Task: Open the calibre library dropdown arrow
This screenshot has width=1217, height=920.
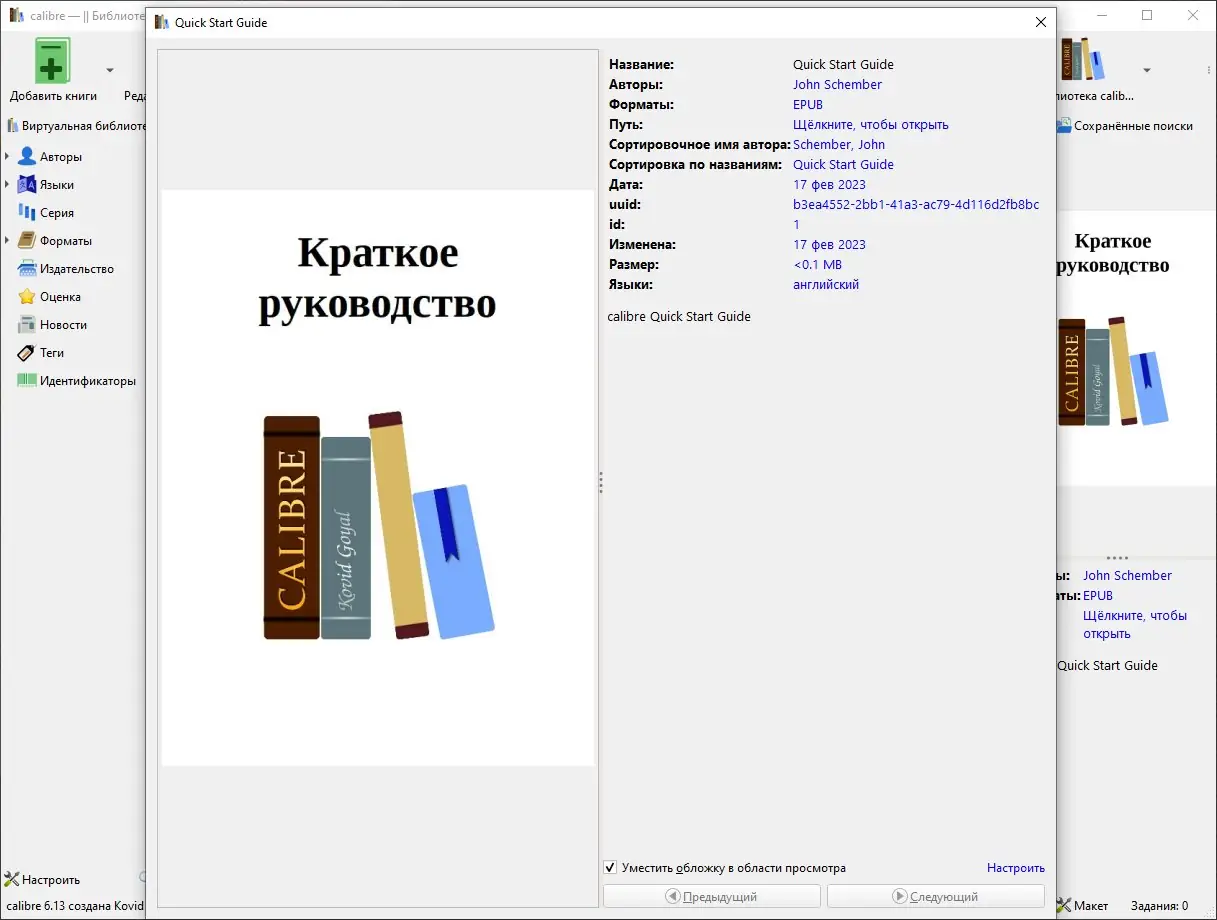Action: click(1147, 70)
